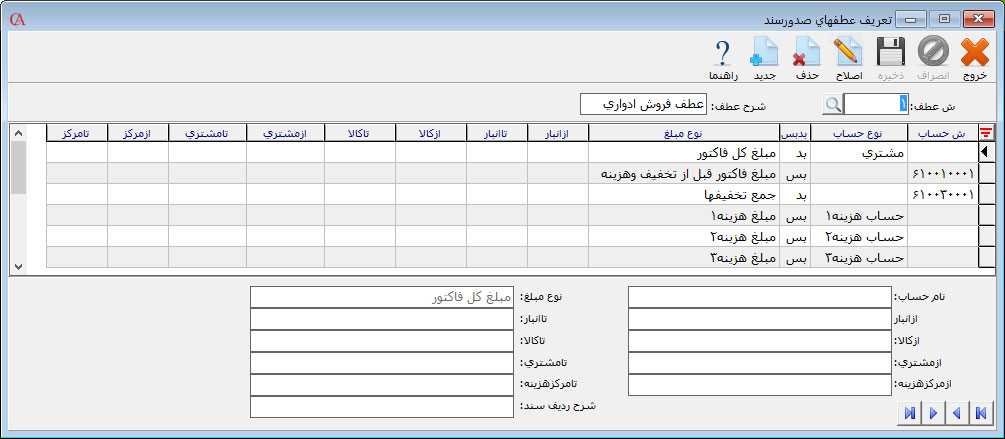Click the ش عطف number input field
The width and height of the screenshot is (1005, 439).
[877, 104]
